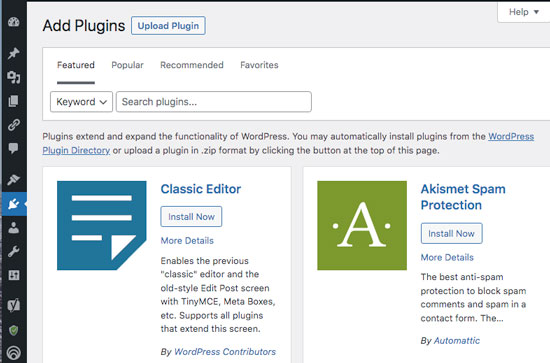The width and height of the screenshot is (550, 363).
Task: Open More Details for Classic Editor
Action: [187, 241]
